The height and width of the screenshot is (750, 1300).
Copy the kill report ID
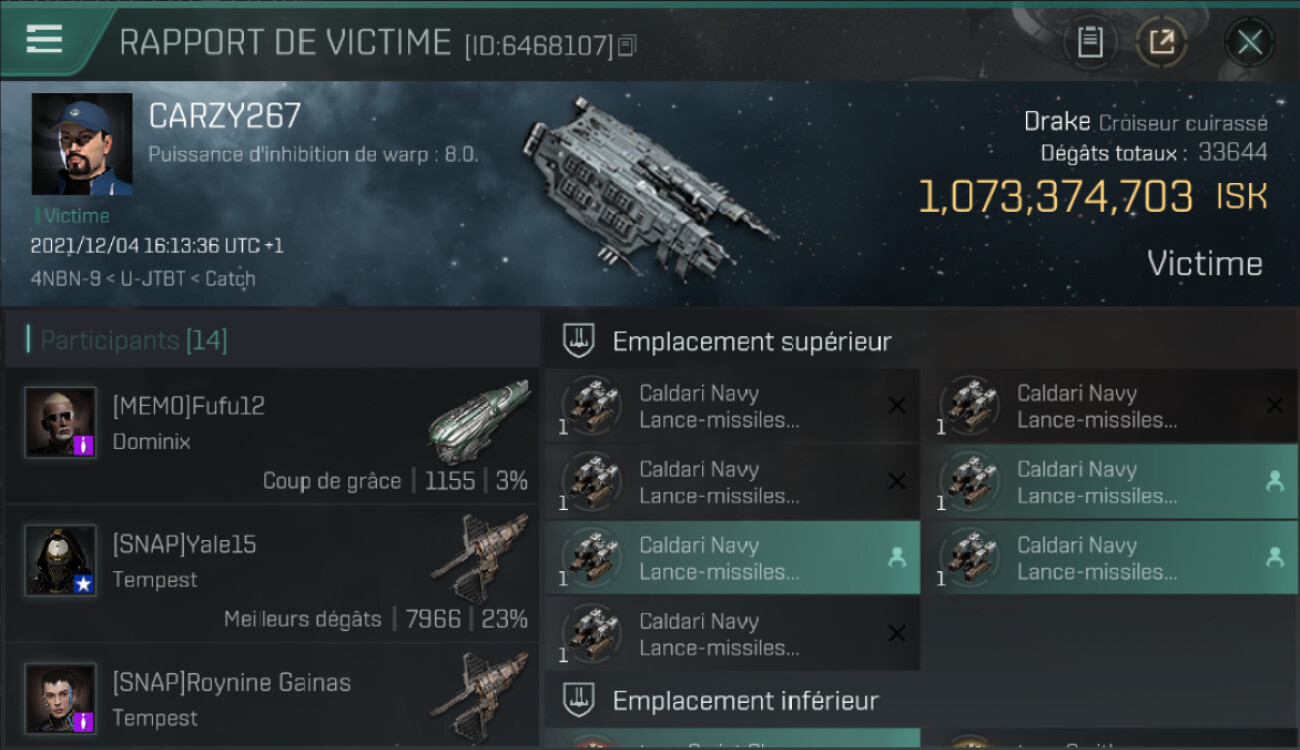point(627,46)
